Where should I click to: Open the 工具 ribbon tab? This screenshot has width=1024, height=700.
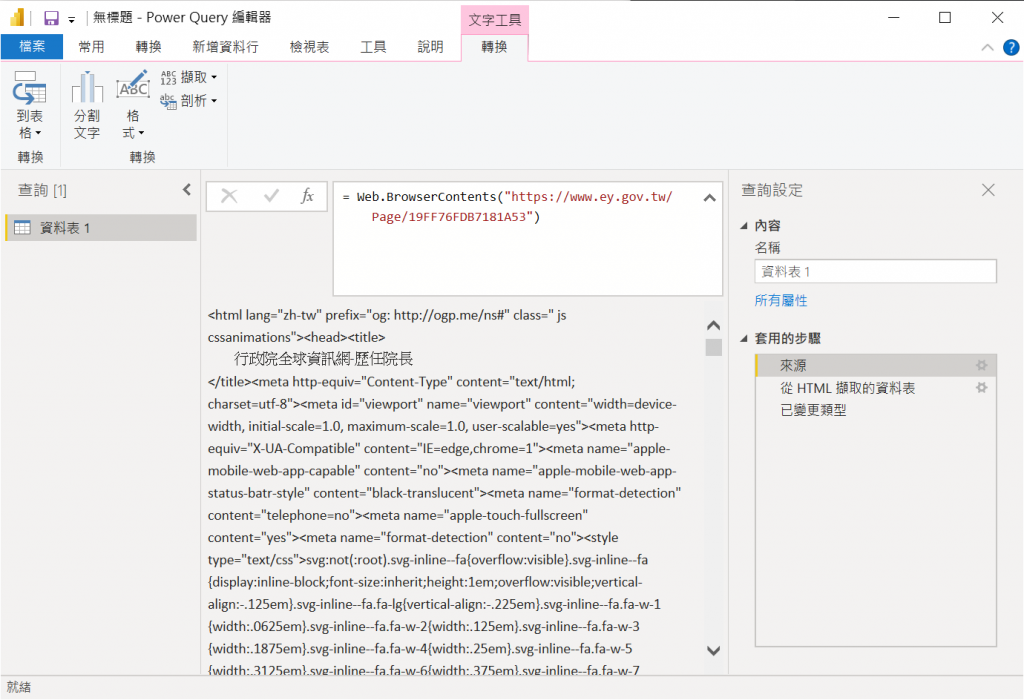[x=374, y=46]
